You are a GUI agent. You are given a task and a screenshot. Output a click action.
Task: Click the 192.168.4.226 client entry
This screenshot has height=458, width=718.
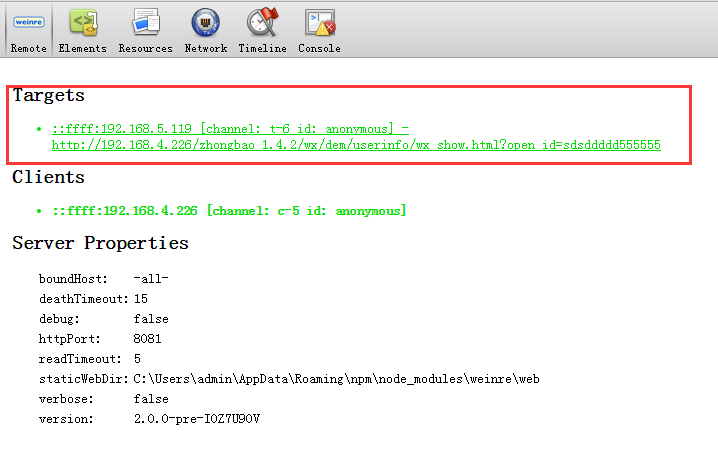[229, 211]
